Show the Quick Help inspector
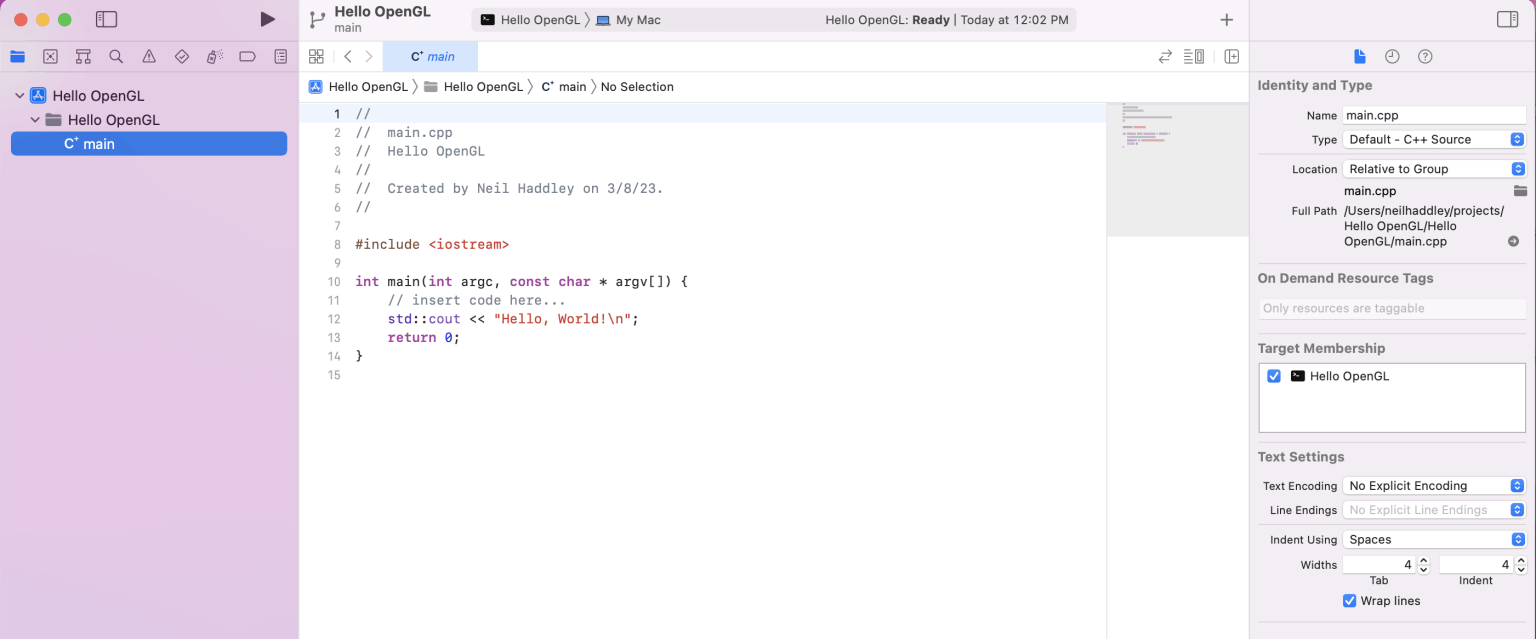Viewport: 1536px width, 639px height. click(1425, 56)
